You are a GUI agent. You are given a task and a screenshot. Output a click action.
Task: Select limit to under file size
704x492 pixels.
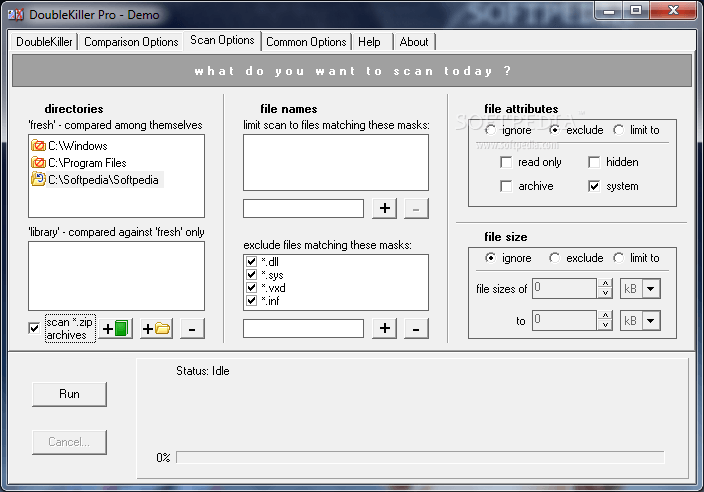619,258
